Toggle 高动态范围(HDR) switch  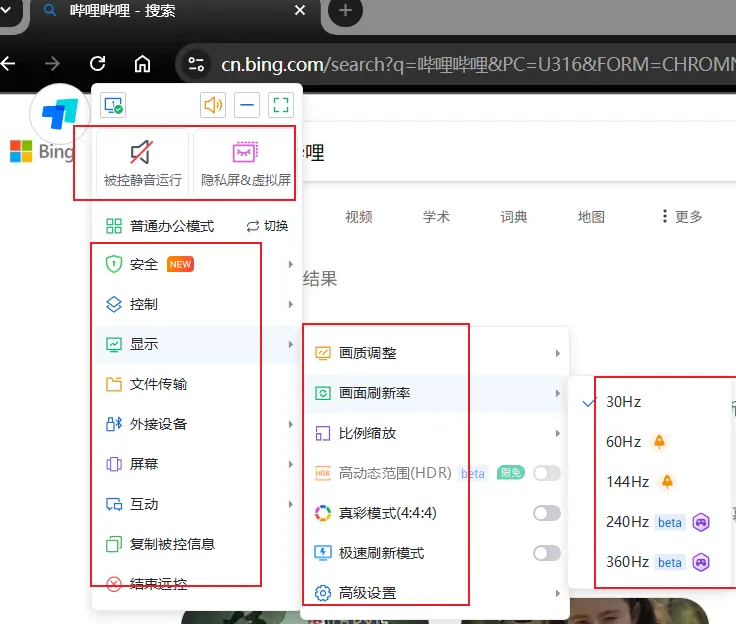coord(547,473)
